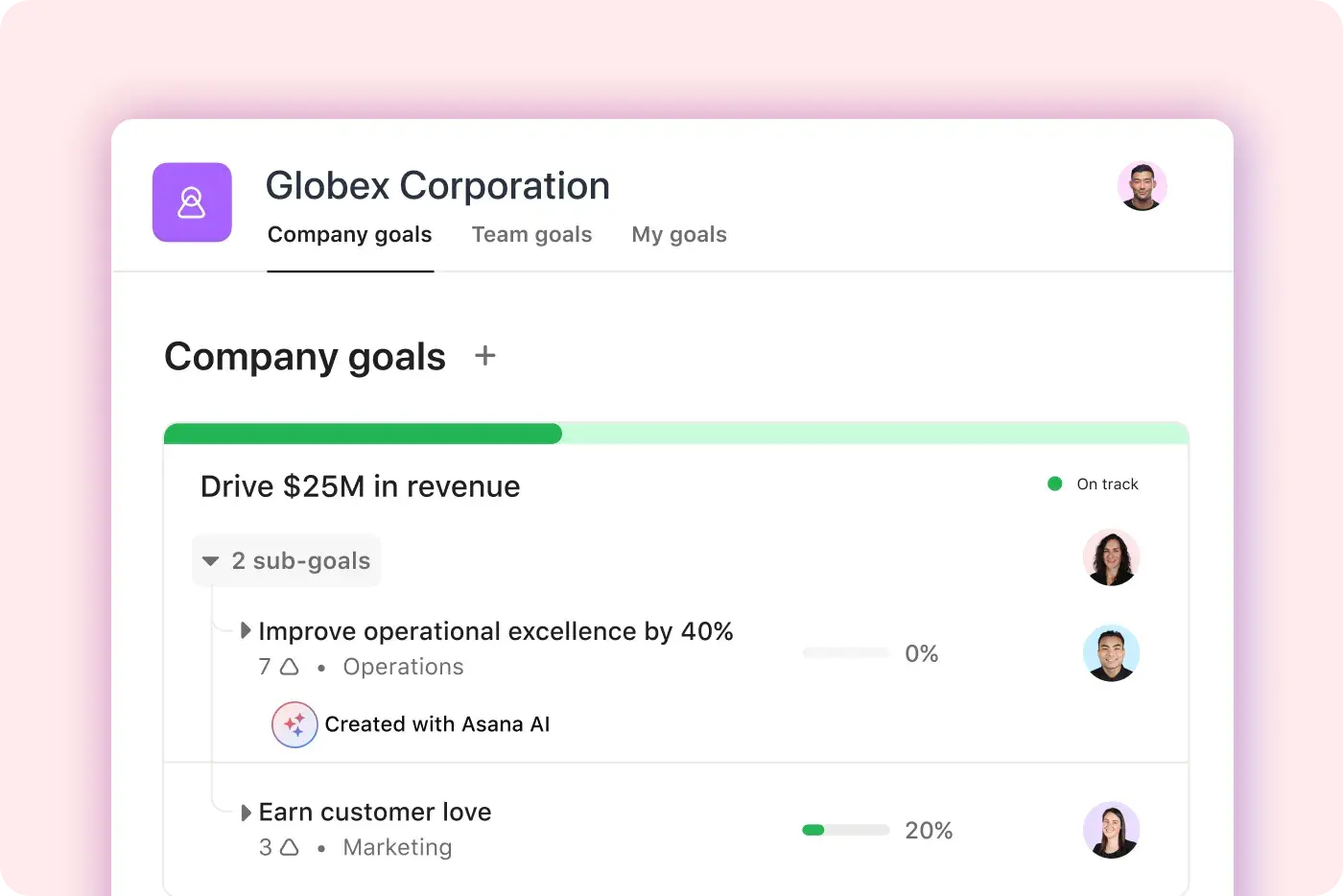The width and height of the screenshot is (1343, 896).
Task: Click the On track status label
Action: tap(1108, 484)
